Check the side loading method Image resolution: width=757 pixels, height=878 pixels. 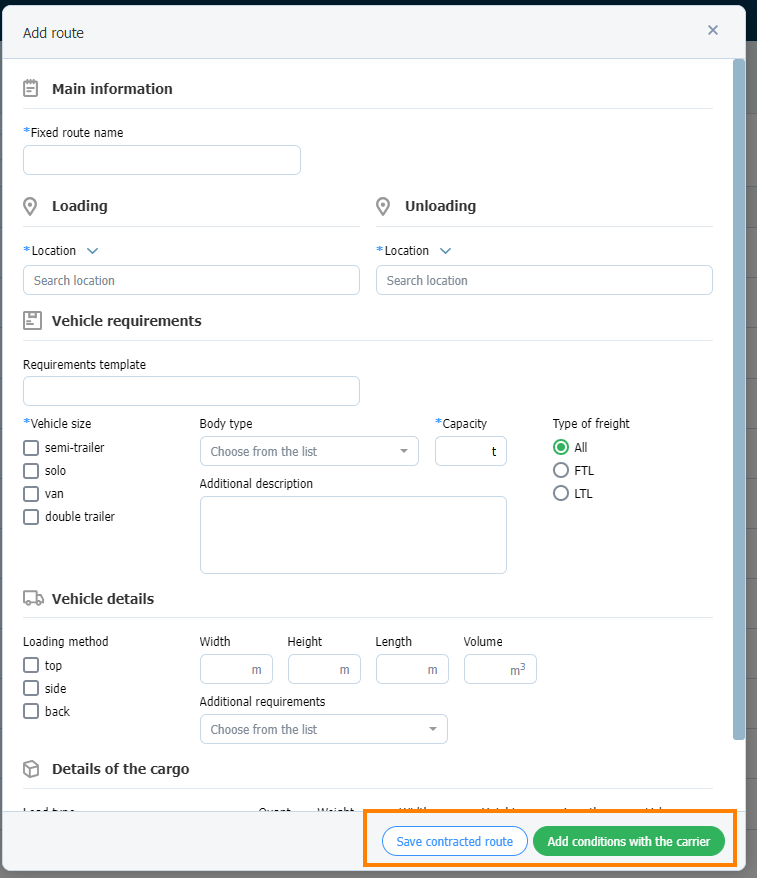point(31,688)
